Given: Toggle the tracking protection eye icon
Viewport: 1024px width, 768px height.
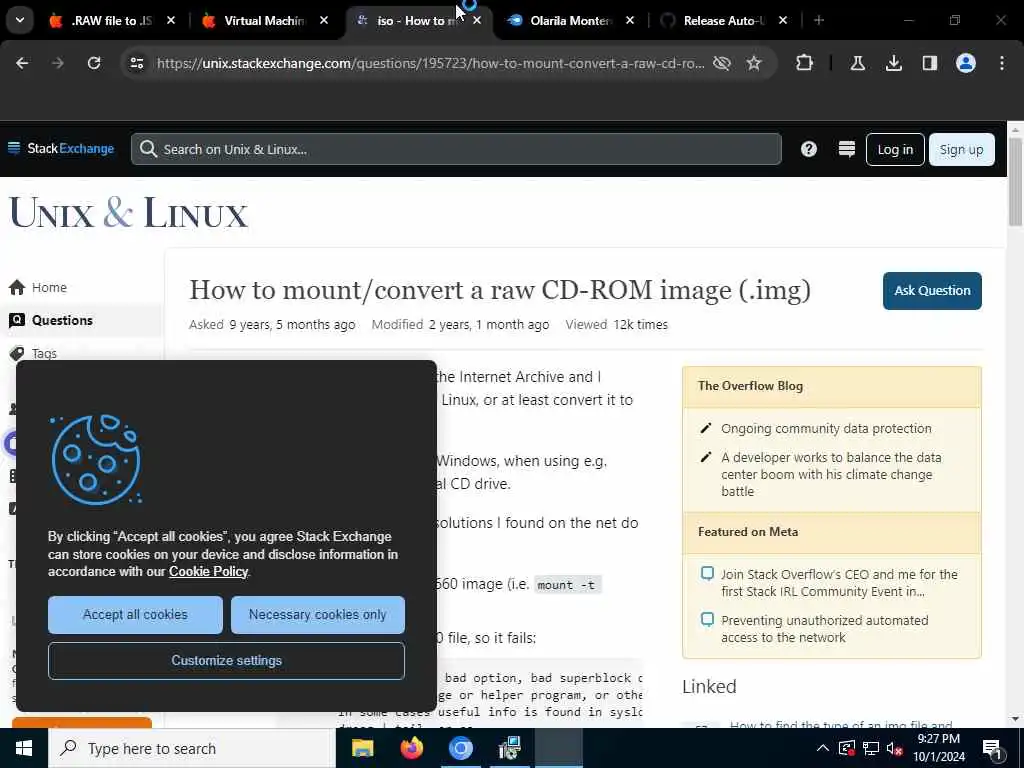Looking at the screenshot, I should click(x=722, y=63).
